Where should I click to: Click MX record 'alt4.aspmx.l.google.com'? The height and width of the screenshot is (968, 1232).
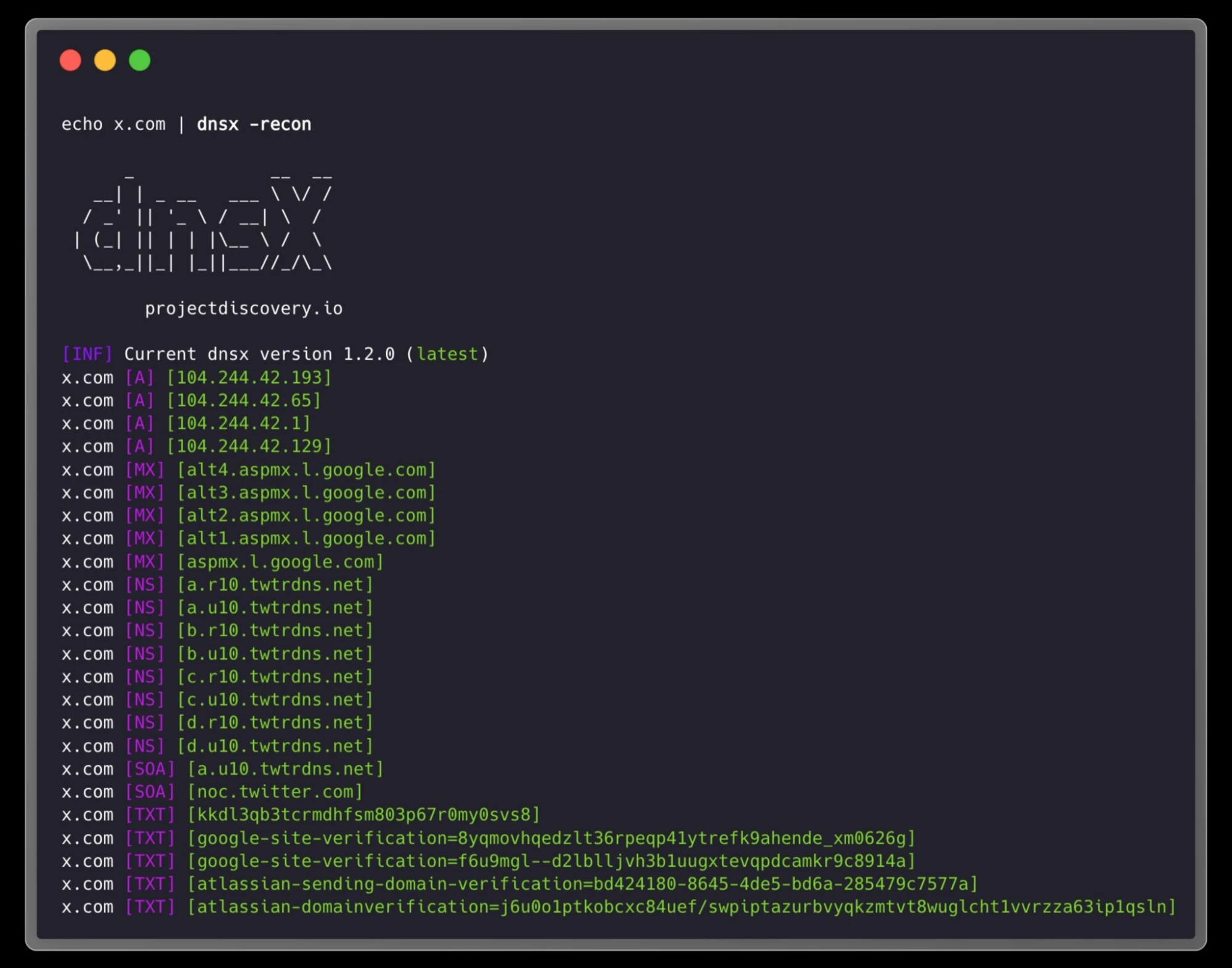click(307, 470)
